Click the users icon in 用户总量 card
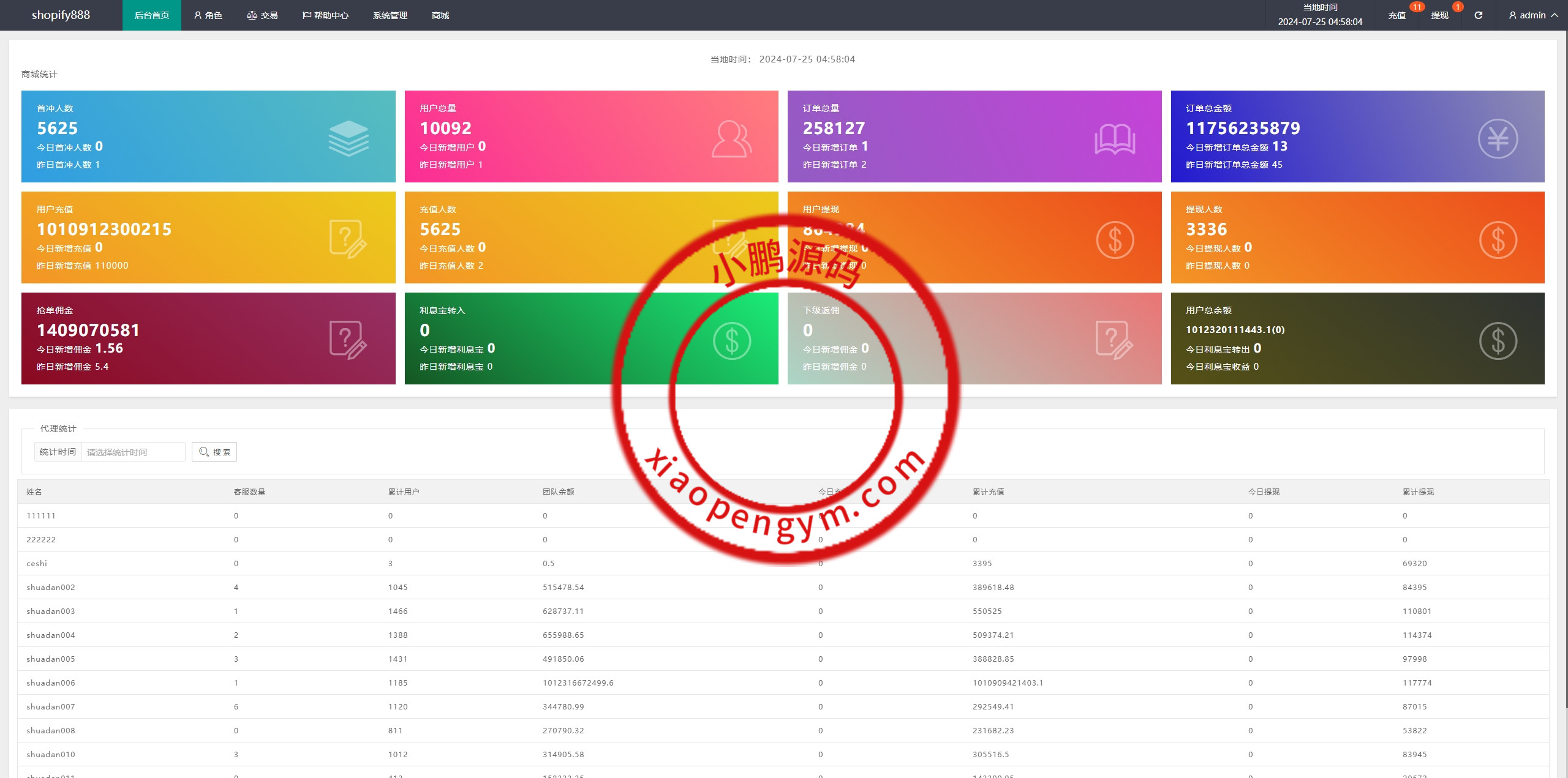Image resolution: width=1568 pixels, height=778 pixels. 731,139
